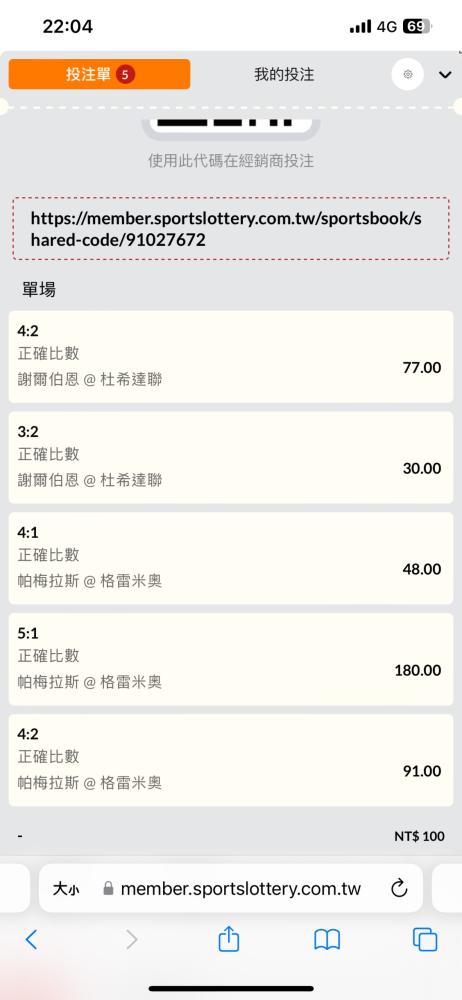Viewport: 462px width, 1000px height.
Task: Select the 3:2 bet with odds 30.00
Action: pos(231,457)
